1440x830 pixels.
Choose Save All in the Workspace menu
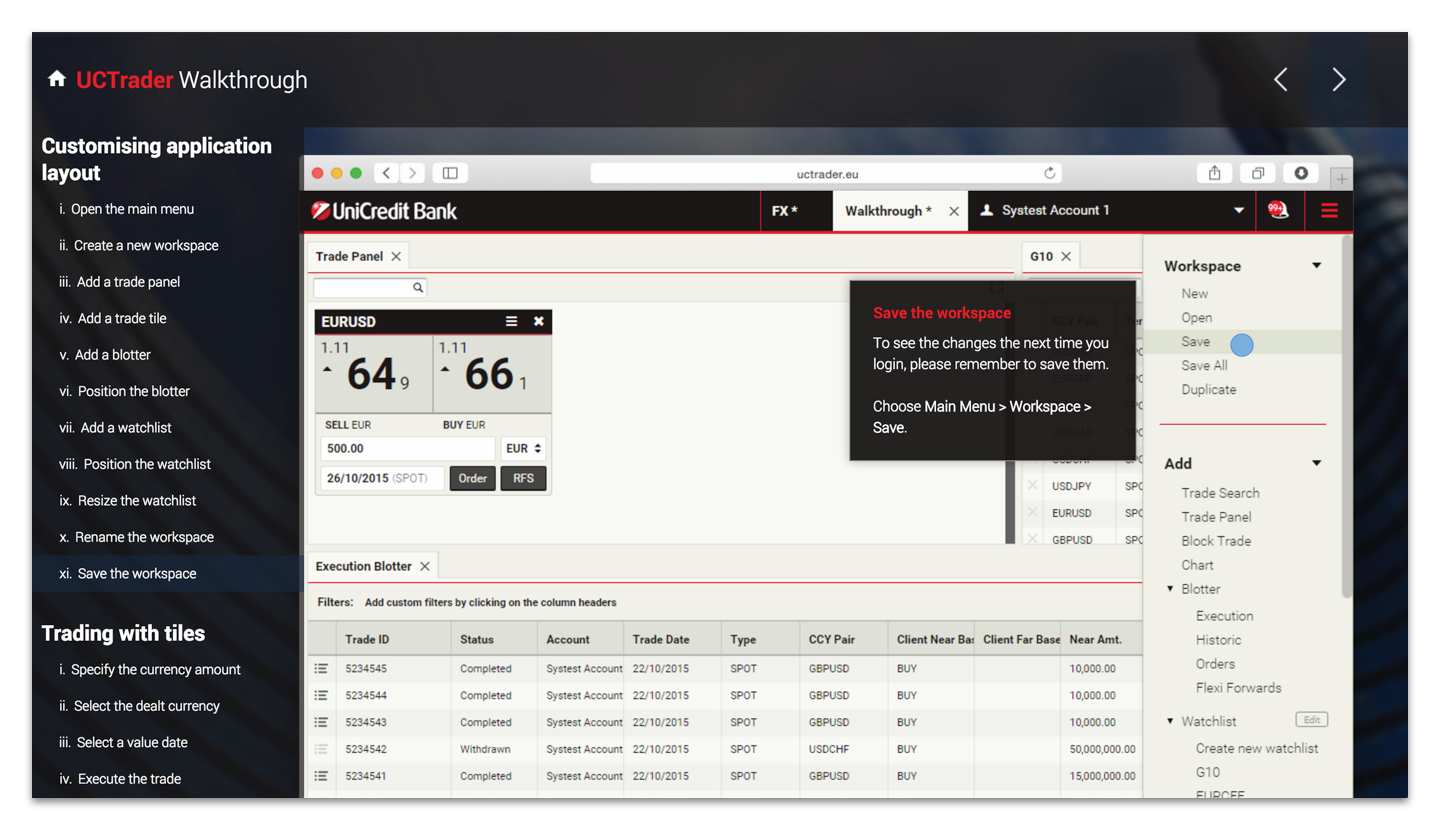tap(1204, 366)
